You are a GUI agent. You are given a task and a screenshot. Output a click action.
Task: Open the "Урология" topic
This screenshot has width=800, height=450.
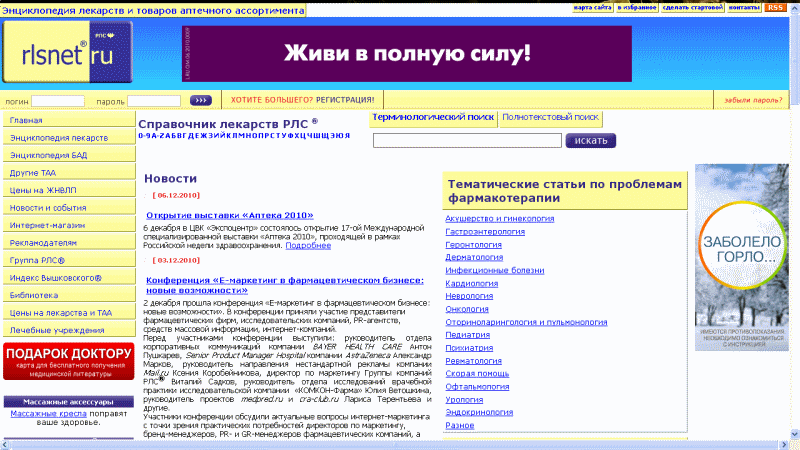click(x=464, y=400)
